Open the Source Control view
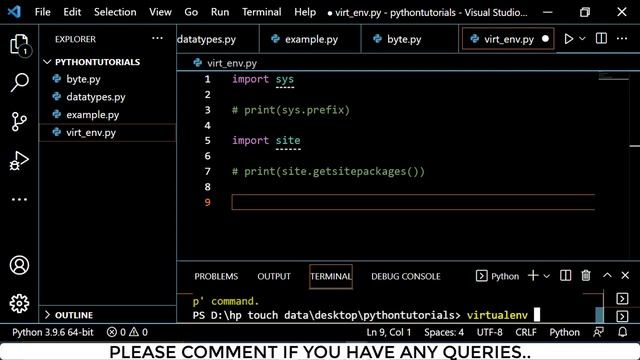 [x=19, y=122]
